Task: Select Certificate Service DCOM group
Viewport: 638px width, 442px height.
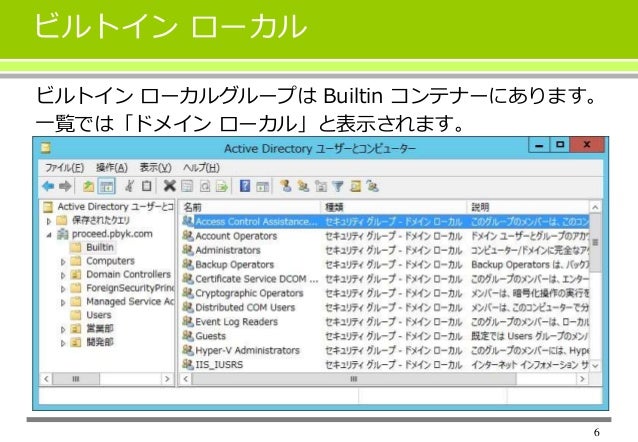Action: 385,278
